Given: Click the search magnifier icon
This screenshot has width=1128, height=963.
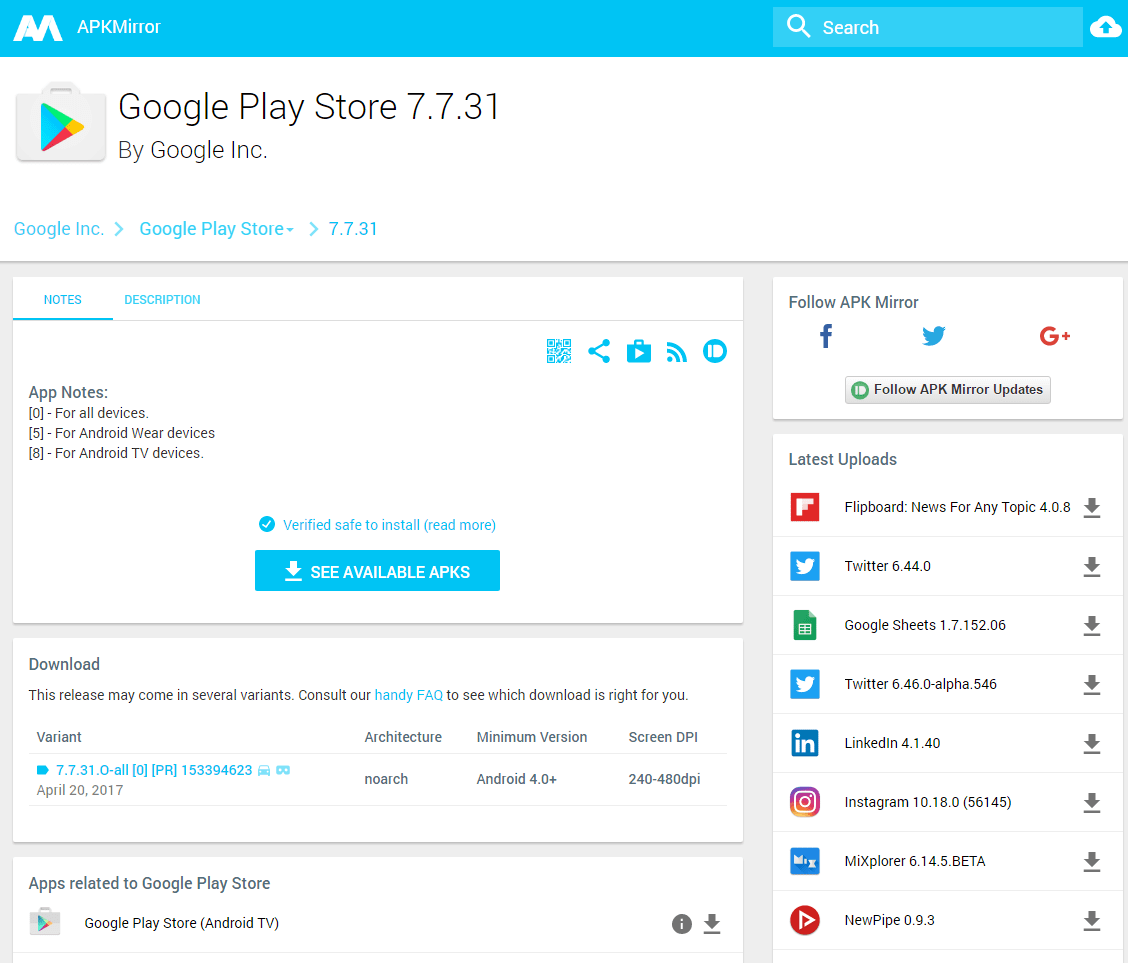Looking at the screenshot, I should click(798, 27).
